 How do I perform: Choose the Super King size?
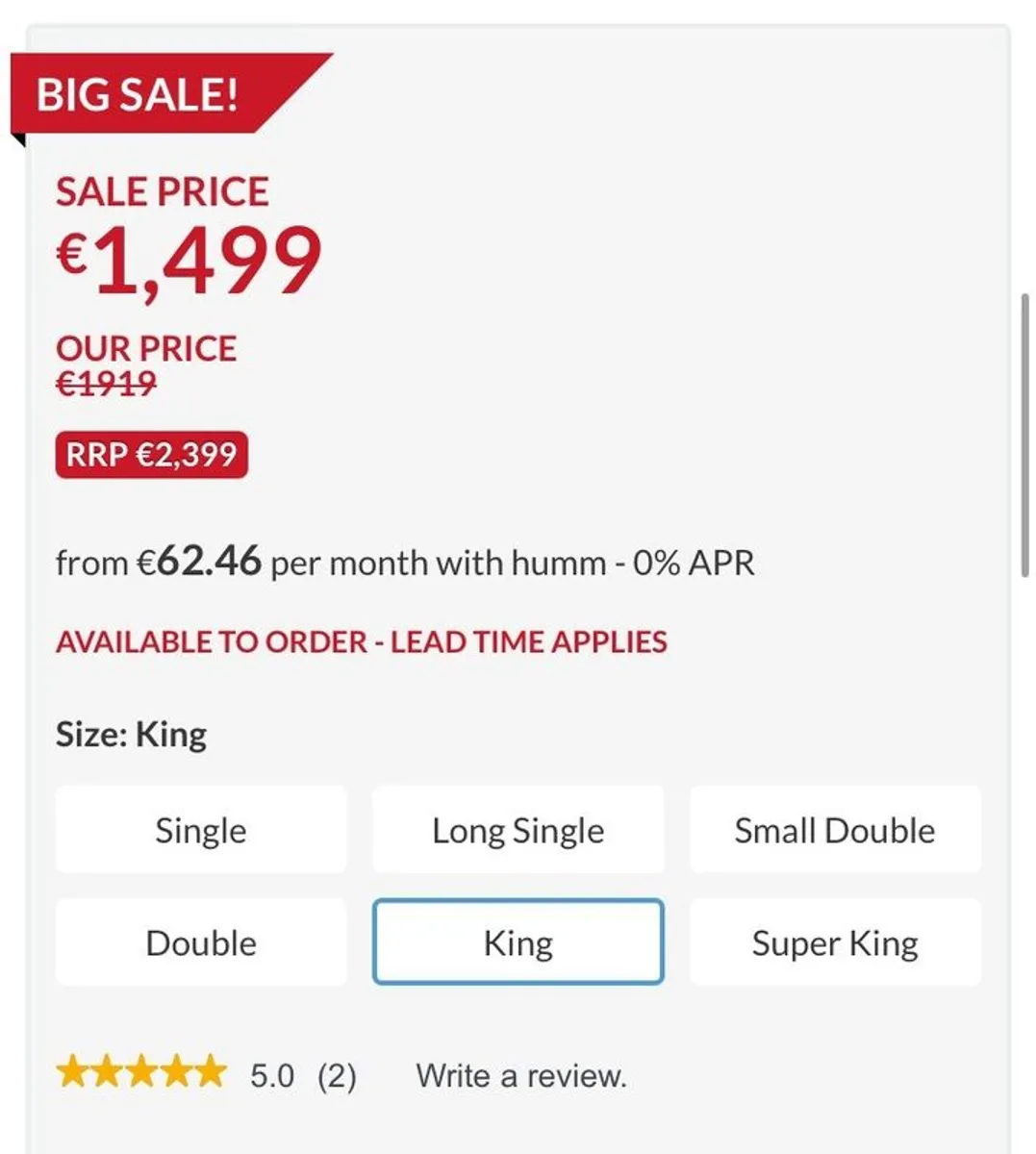[834, 942]
